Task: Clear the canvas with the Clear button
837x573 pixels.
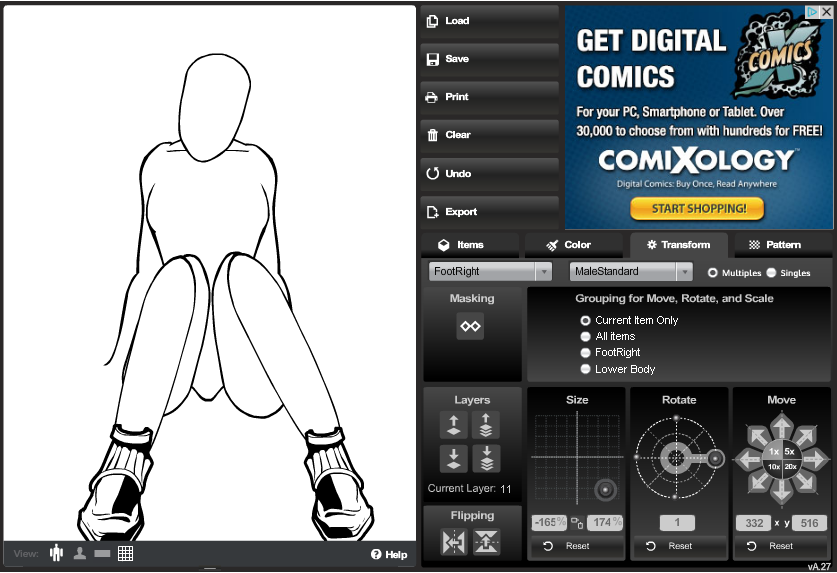Action: click(x=489, y=135)
